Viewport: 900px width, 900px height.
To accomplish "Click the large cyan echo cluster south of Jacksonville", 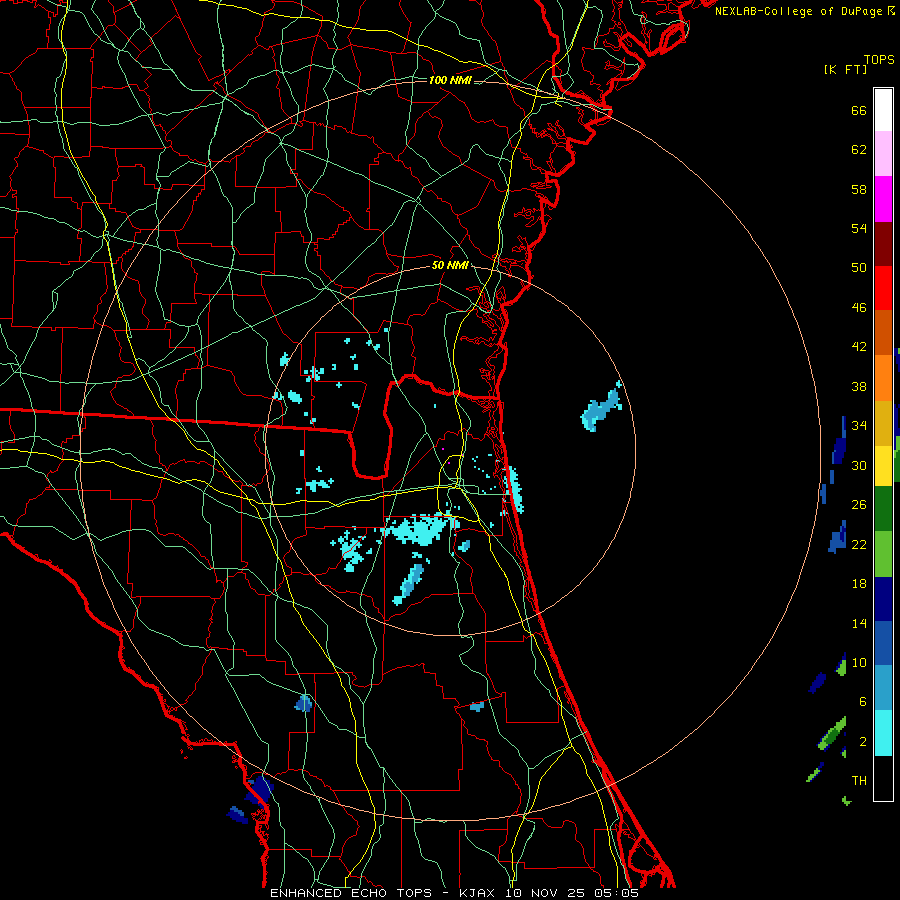I will coord(422,529).
